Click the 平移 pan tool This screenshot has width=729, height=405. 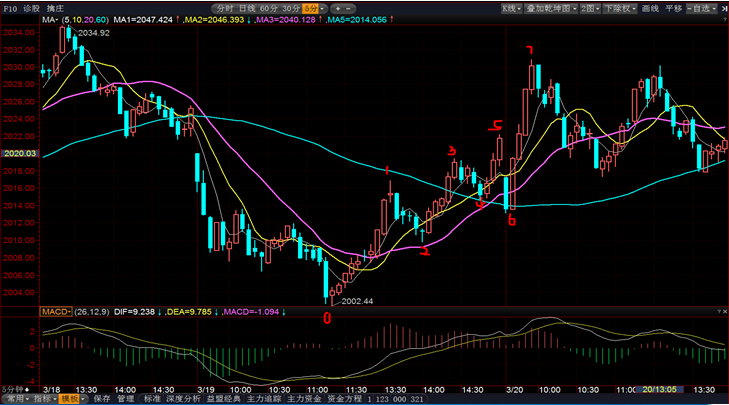[673, 8]
